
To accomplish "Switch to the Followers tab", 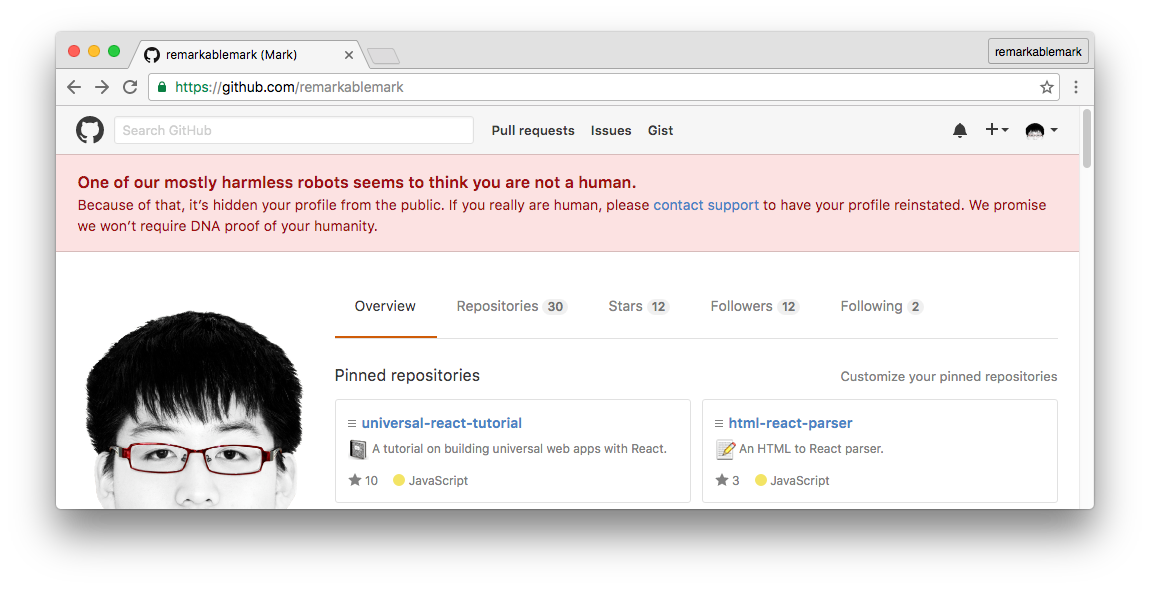I will point(754,307).
